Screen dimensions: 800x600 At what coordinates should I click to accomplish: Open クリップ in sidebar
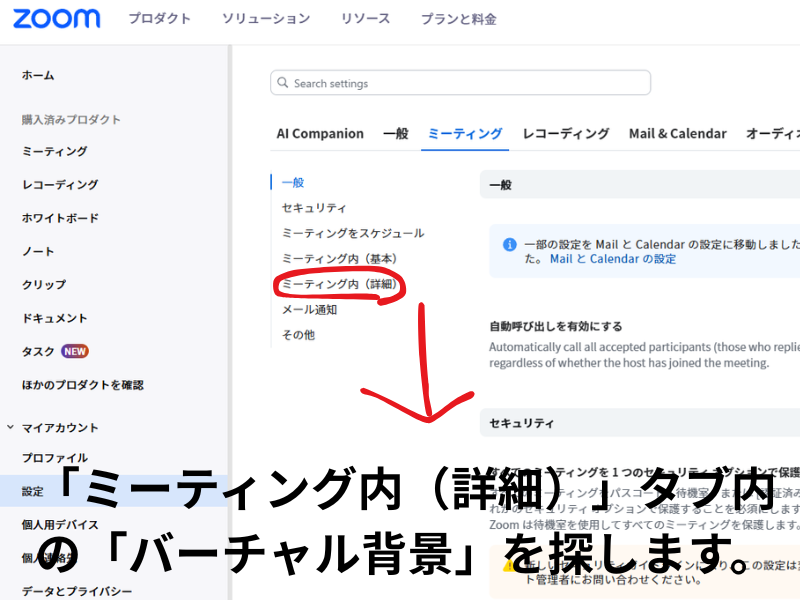tap(44, 285)
